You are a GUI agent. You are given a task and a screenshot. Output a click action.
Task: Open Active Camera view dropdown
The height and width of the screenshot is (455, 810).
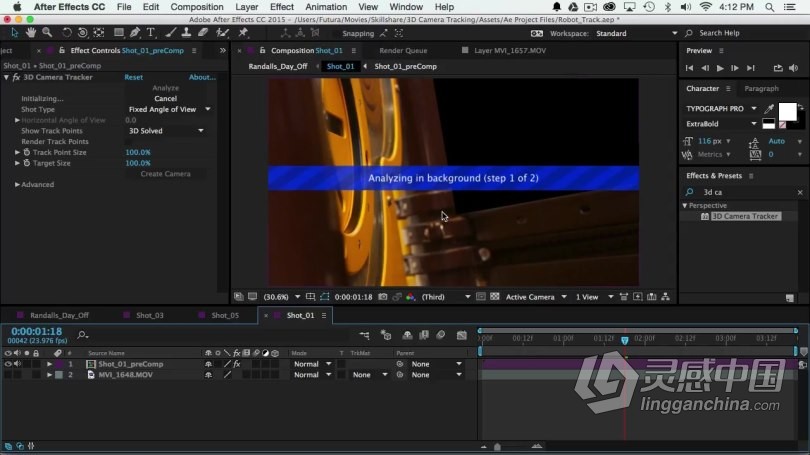(x=536, y=297)
